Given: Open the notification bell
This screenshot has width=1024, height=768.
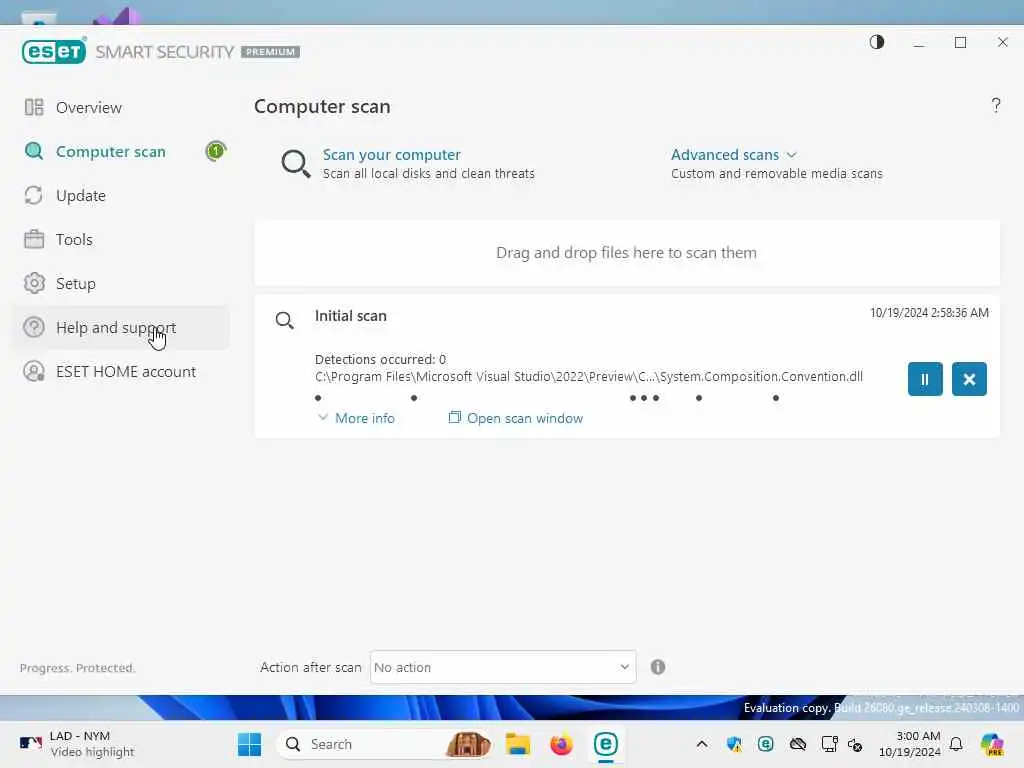Looking at the screenshot, I should 956,744.
